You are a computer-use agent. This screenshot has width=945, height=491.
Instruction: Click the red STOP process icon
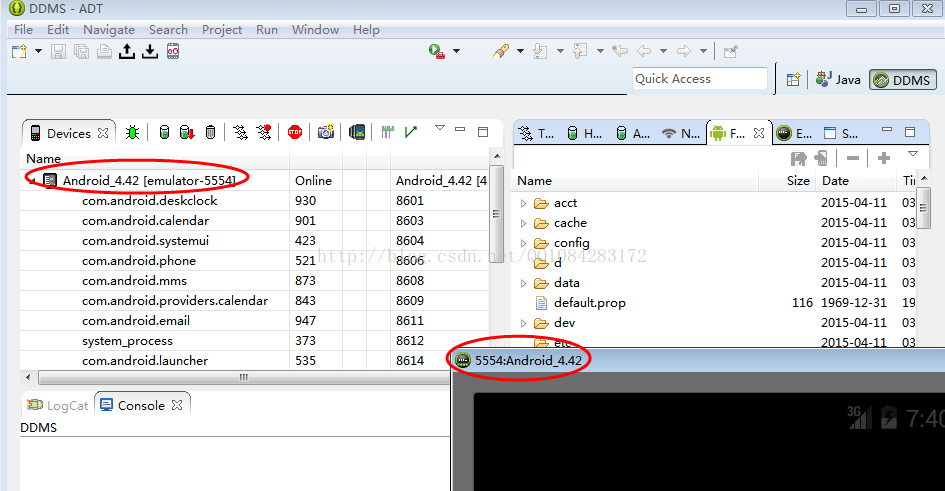point(295,132)
